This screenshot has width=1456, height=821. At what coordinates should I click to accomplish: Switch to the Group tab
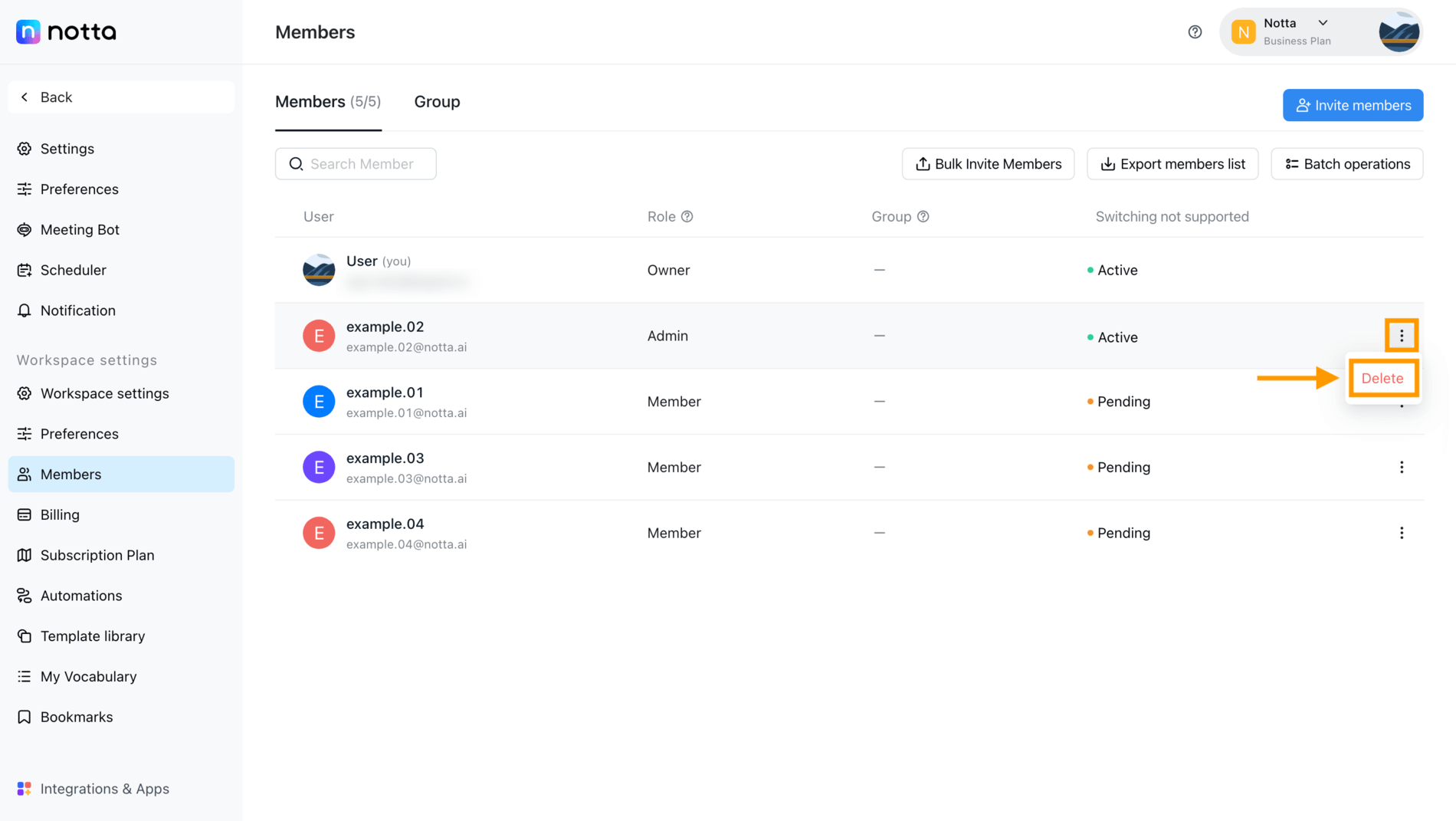coord(437,102)
